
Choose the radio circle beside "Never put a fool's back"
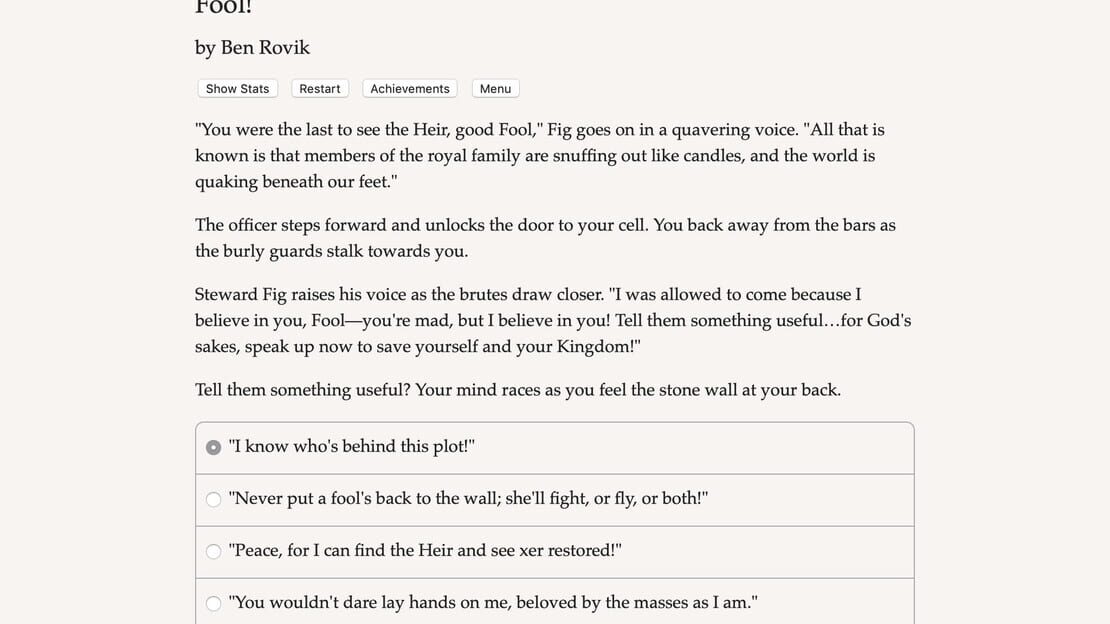[x=213, y=499]
